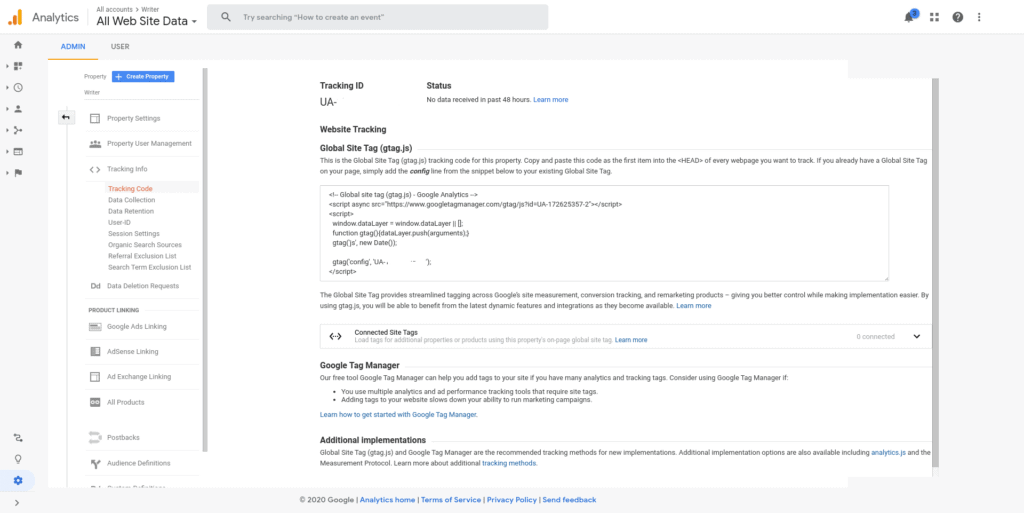Expand the Customization sidebar arrow
This screenshot has height=513, width=1024.
7,66
